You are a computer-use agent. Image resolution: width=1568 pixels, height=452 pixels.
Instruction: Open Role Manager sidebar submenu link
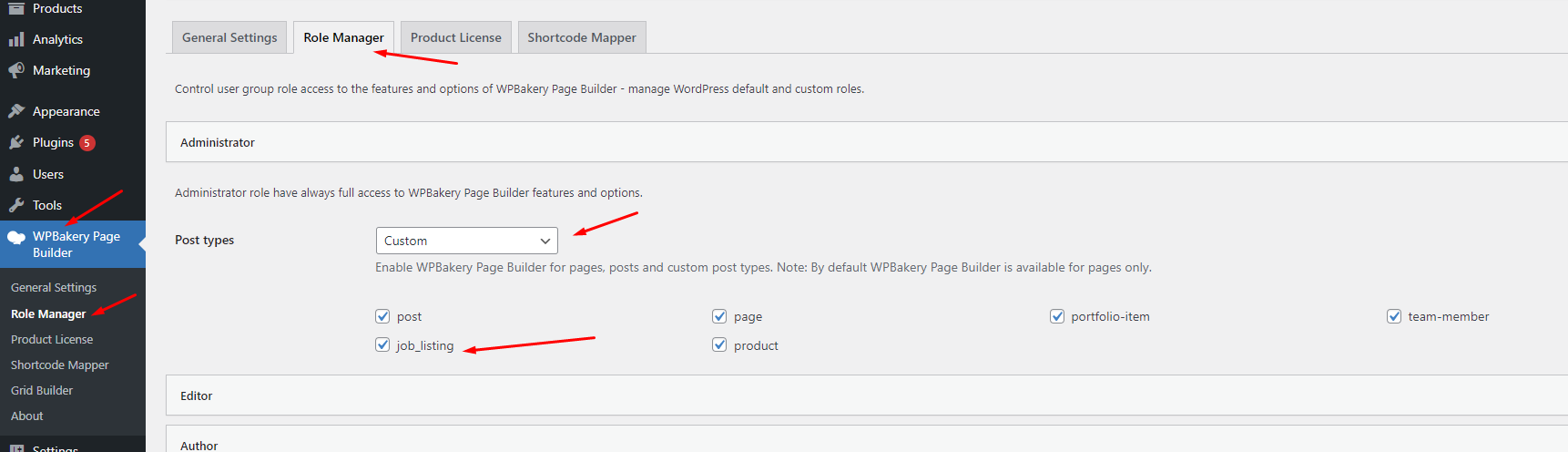point(48,313)
